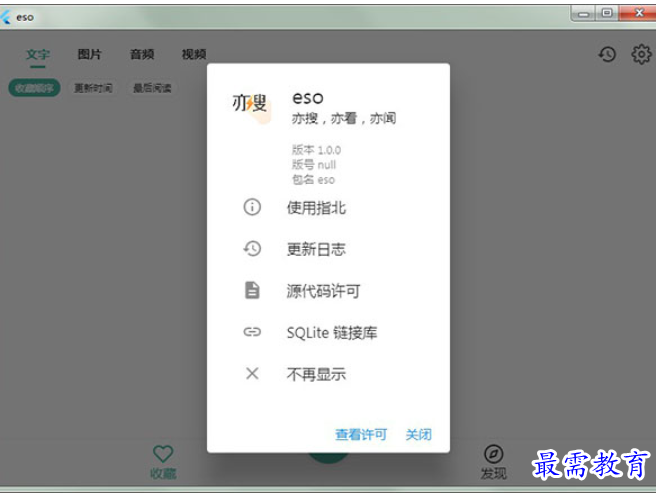Viewport: 656px width, 496px height.
Task: Maximize the eso window
Action: [x=607, y=13]
